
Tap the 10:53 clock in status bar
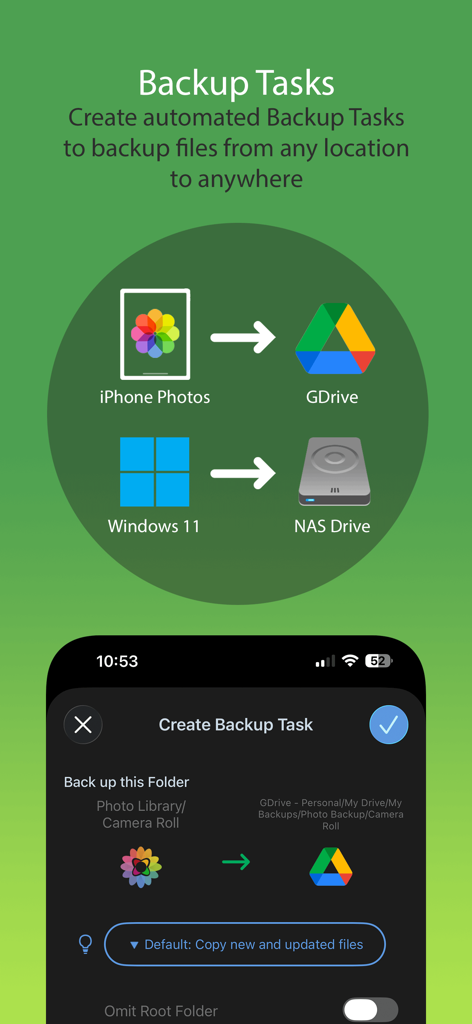pos(118,661)
